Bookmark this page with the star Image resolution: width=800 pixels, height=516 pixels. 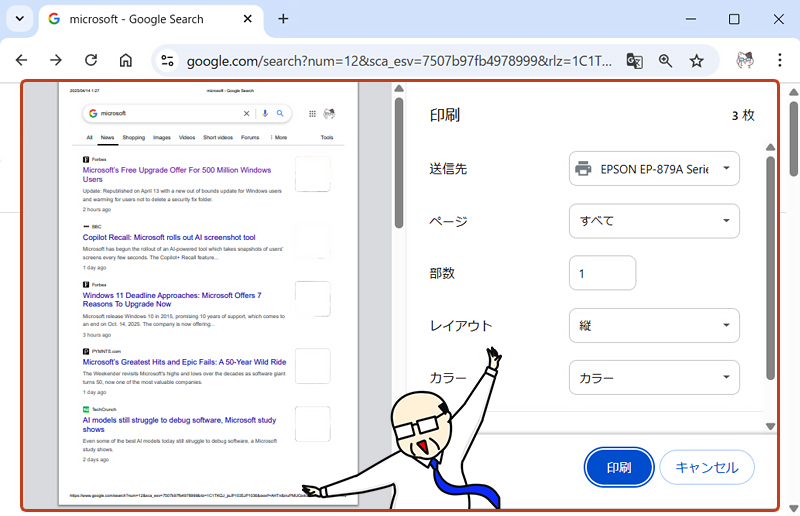pos(696,61)
